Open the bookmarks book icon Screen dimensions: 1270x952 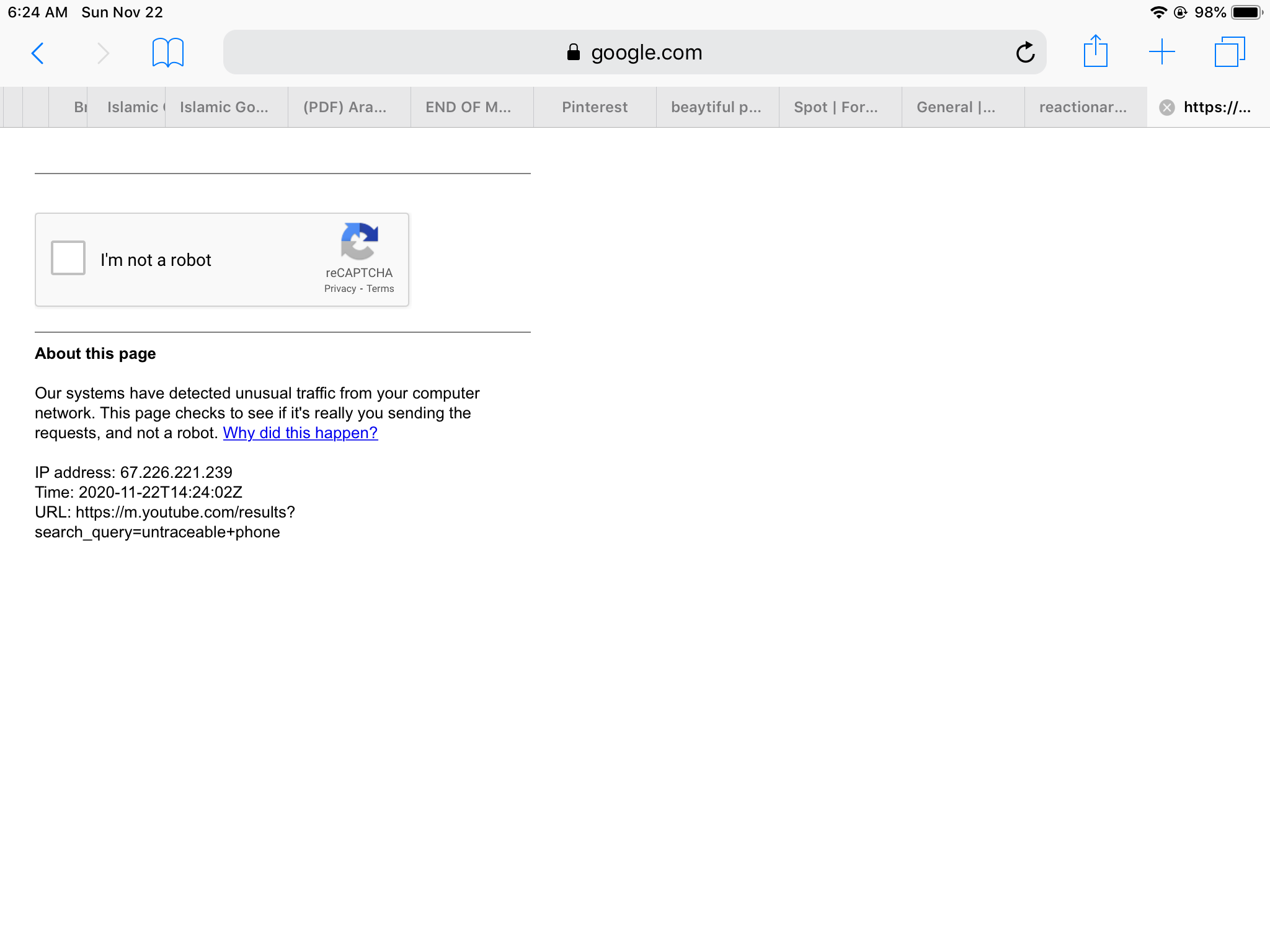tap(168, 53)
